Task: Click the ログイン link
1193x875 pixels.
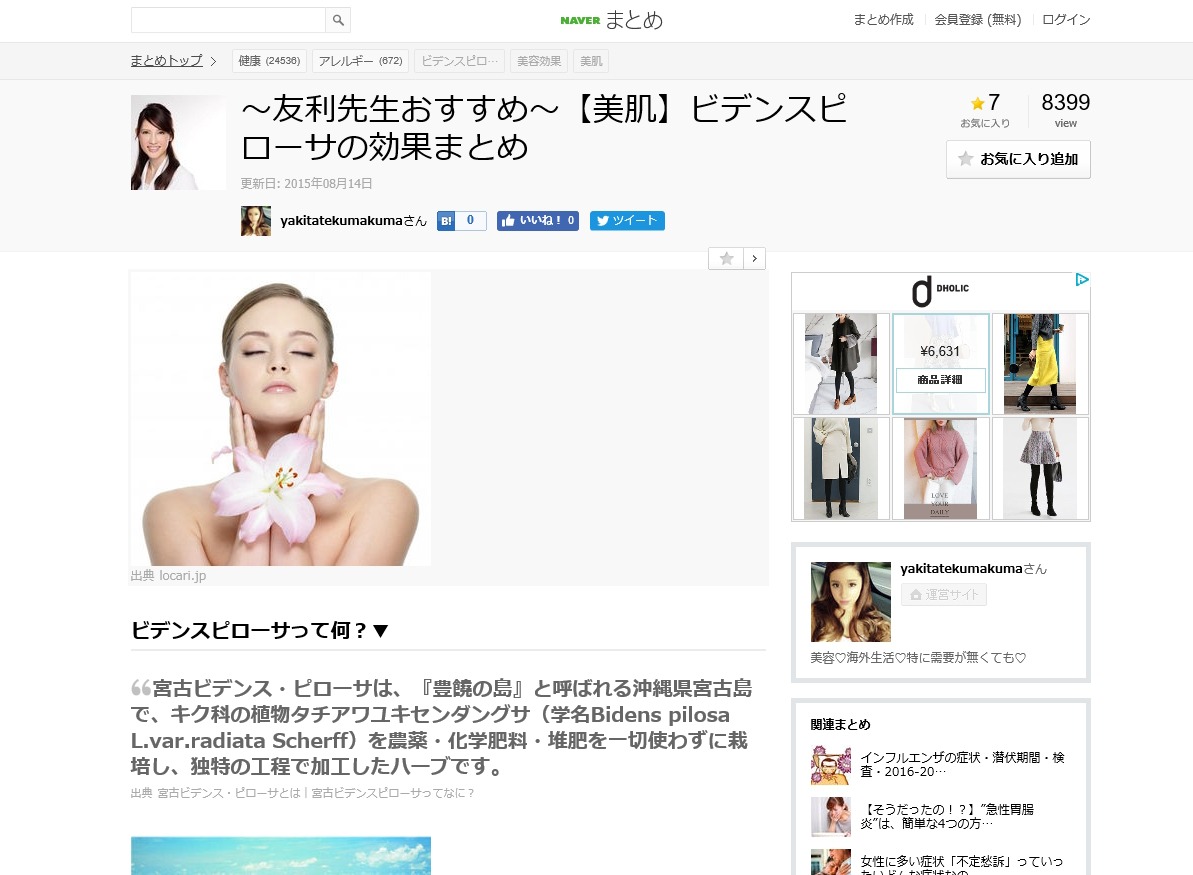Action: (x=1066, y=20)
